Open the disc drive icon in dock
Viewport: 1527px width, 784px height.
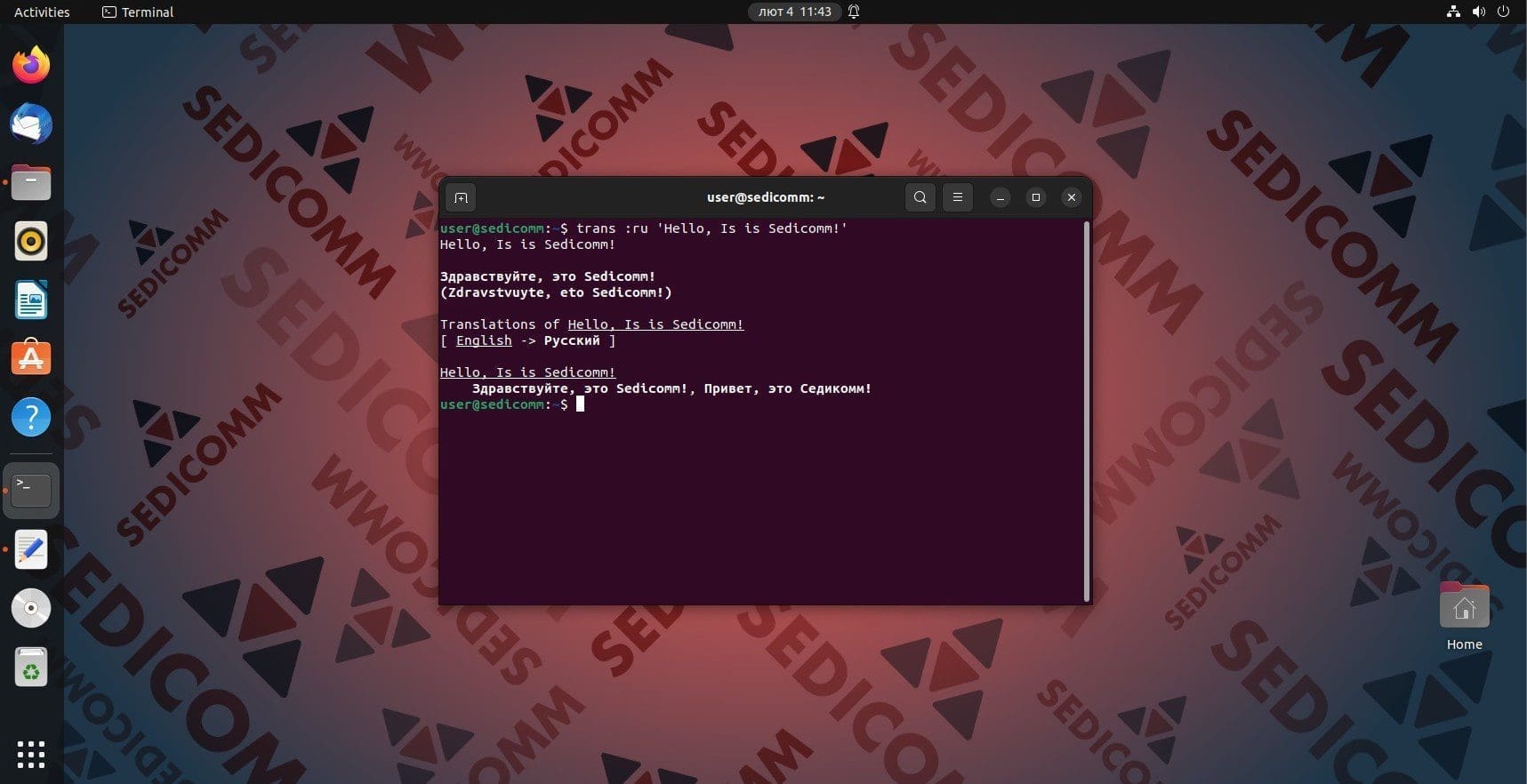(31, 608)
